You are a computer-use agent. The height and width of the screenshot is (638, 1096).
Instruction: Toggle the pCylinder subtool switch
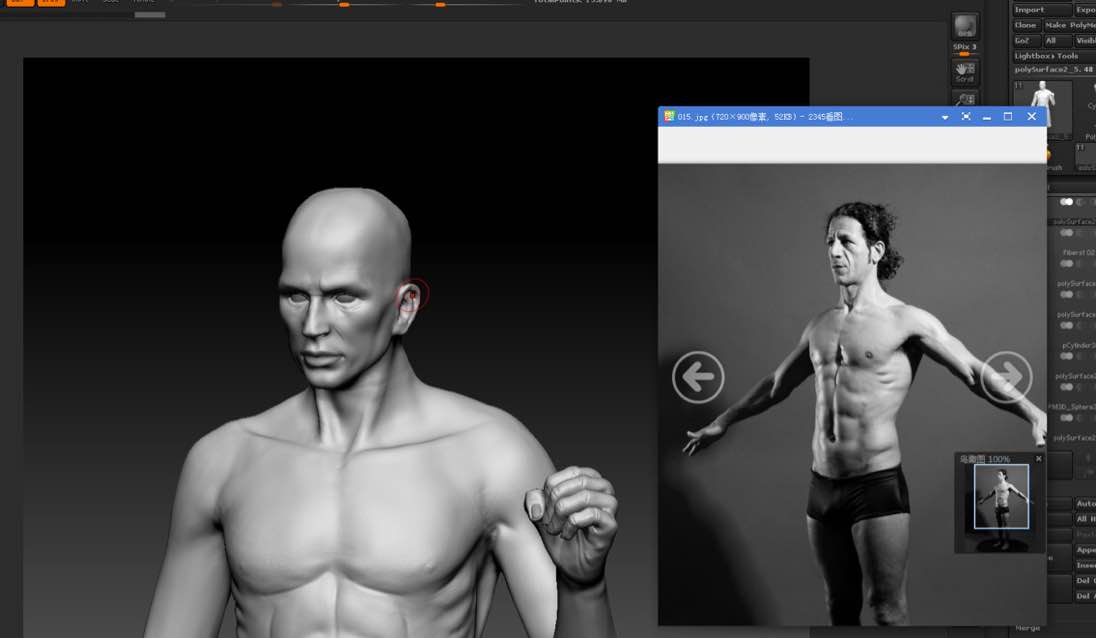click(1067, 356)
